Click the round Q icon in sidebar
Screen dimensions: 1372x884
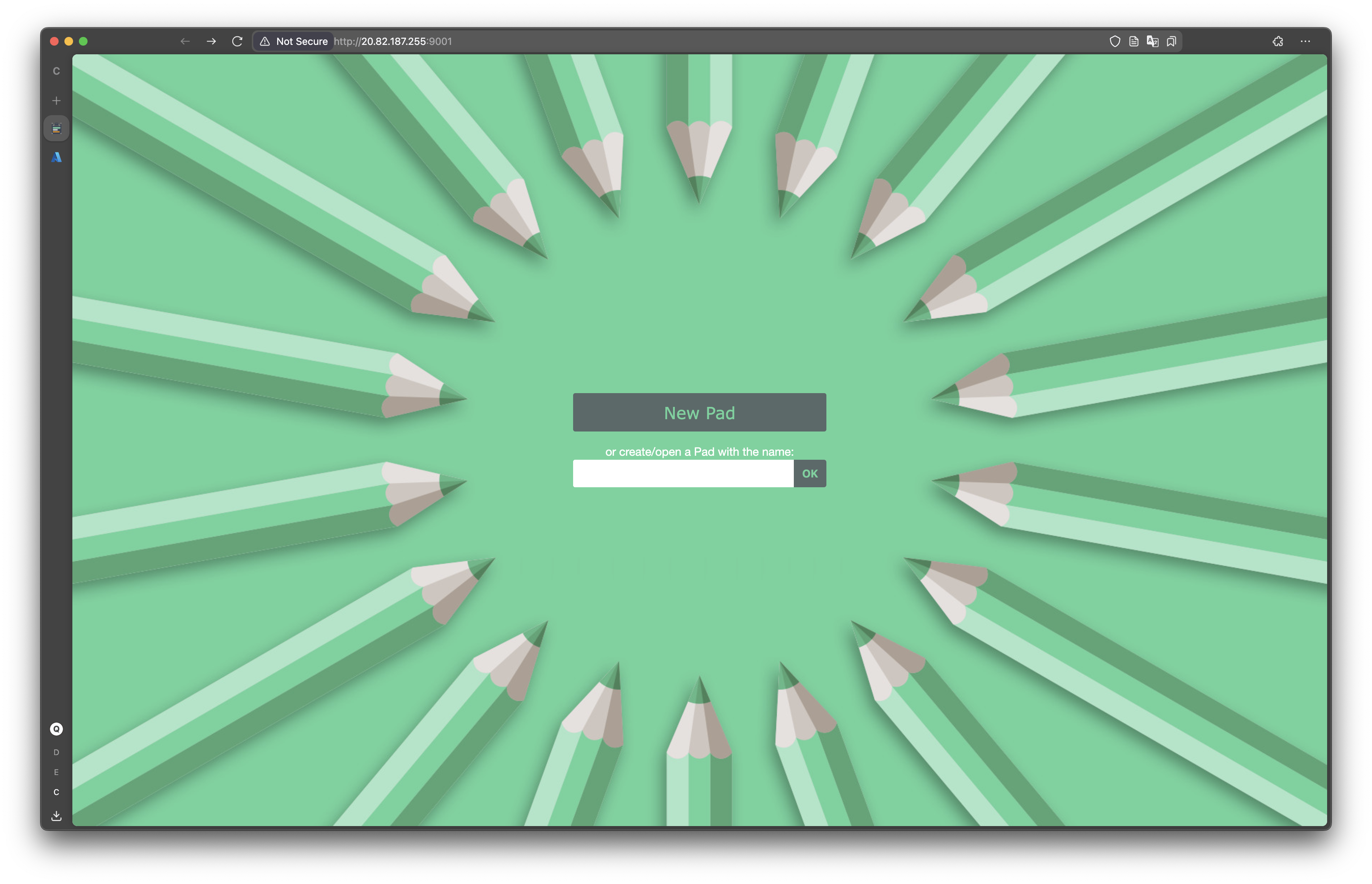click(56, 729)
